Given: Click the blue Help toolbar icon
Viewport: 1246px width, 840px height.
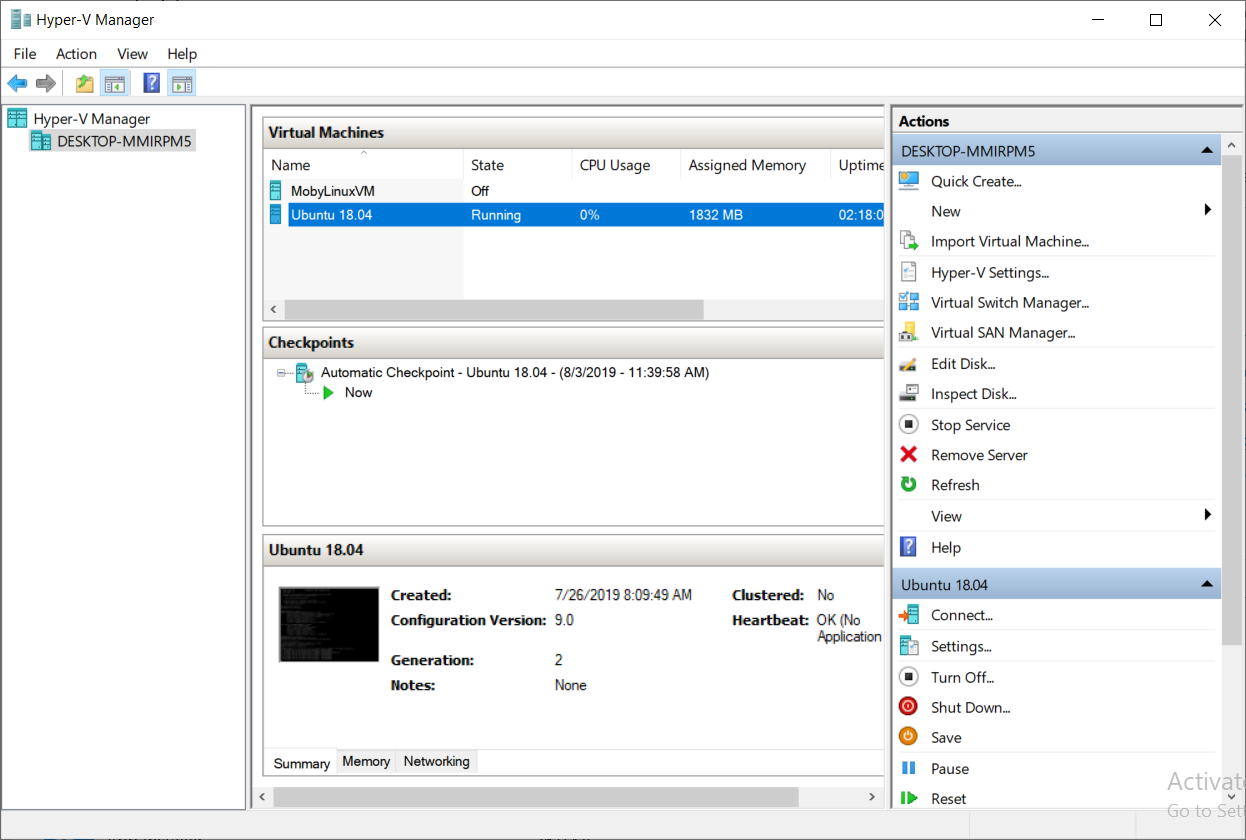Looking at the screenshot, I should (x=152, y=83).
